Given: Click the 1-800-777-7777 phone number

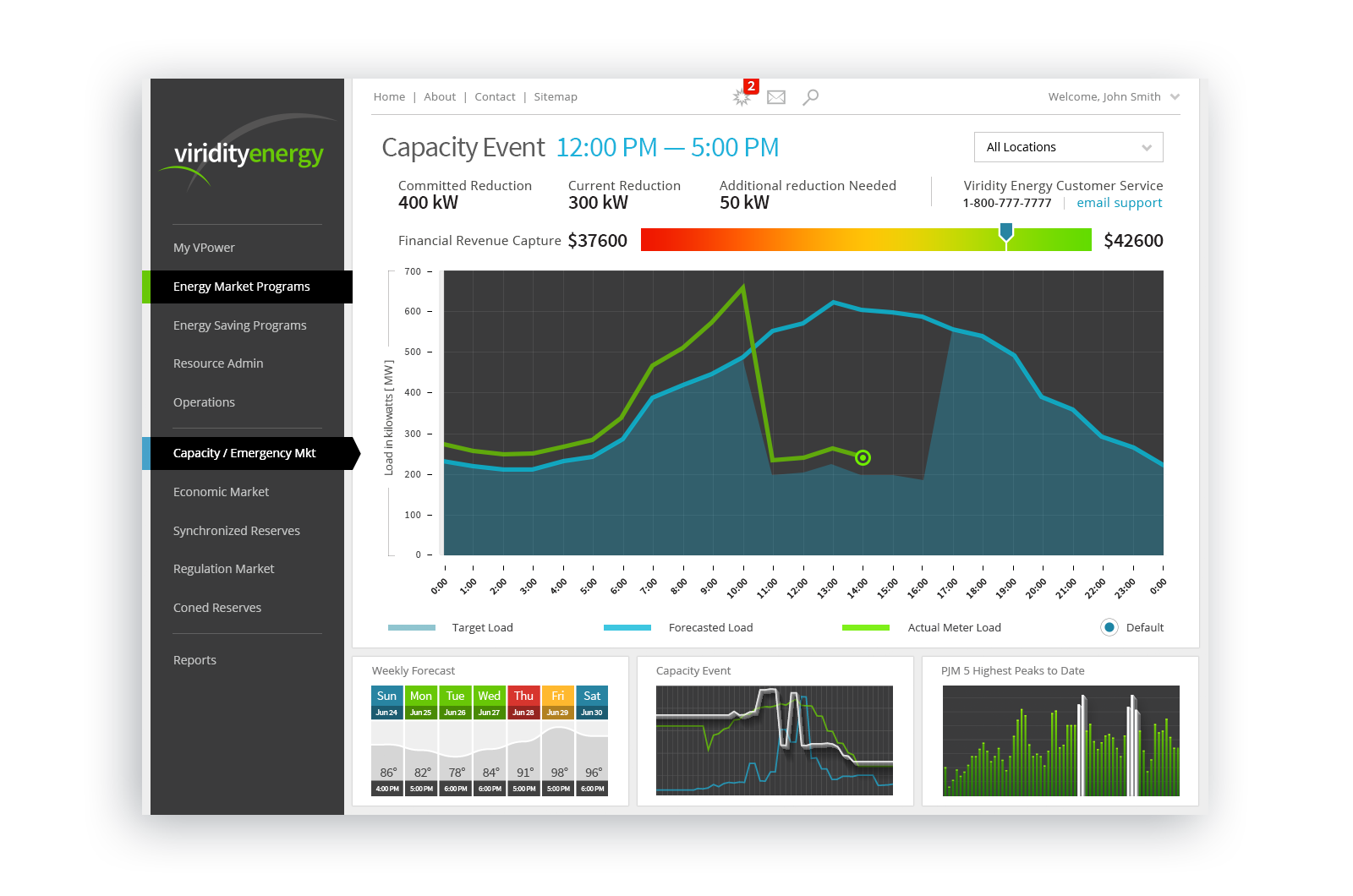Looking at the screenshot, I should pos(1007,203).
